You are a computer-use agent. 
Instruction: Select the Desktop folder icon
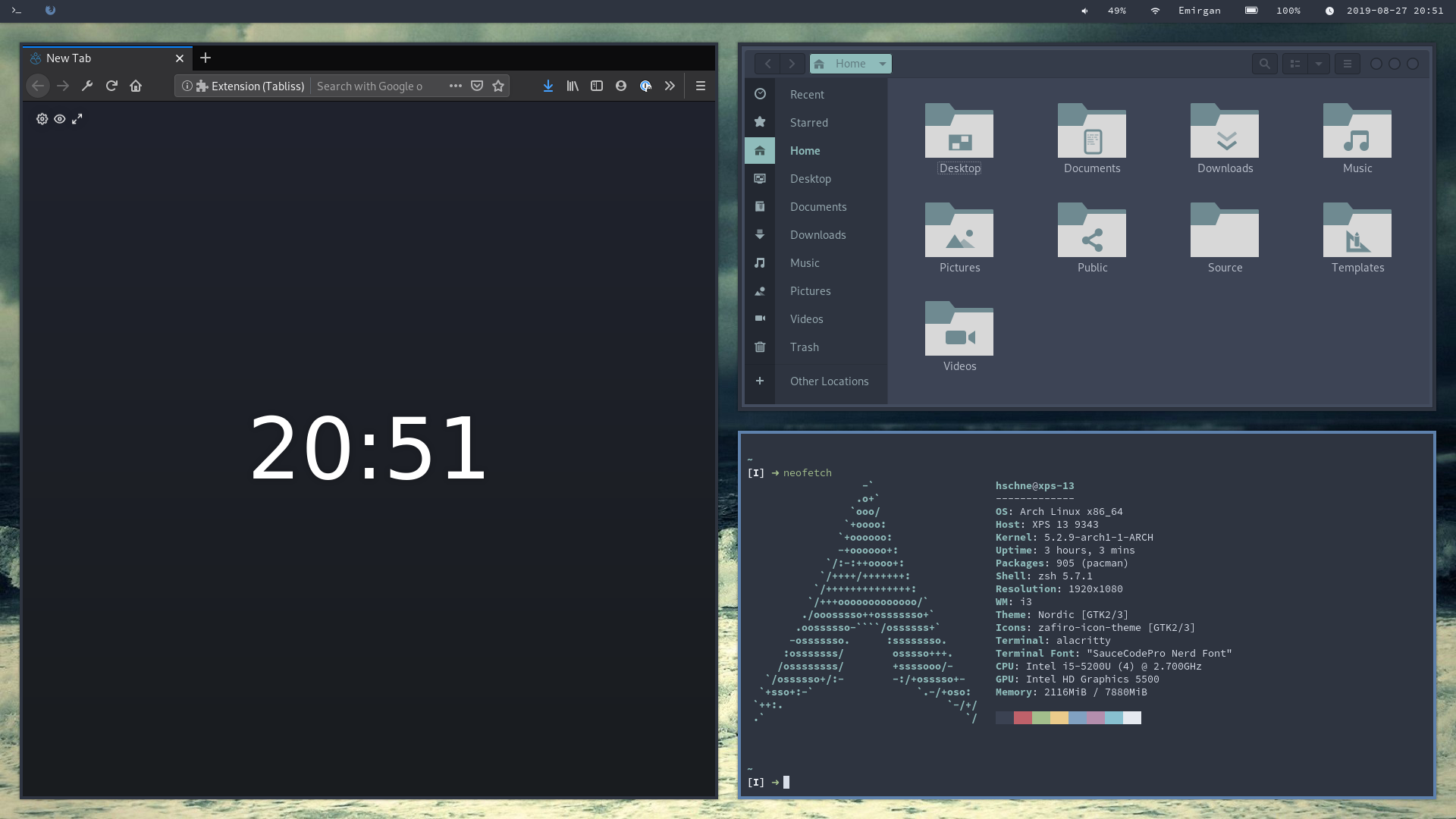click(x=959, y=130)
